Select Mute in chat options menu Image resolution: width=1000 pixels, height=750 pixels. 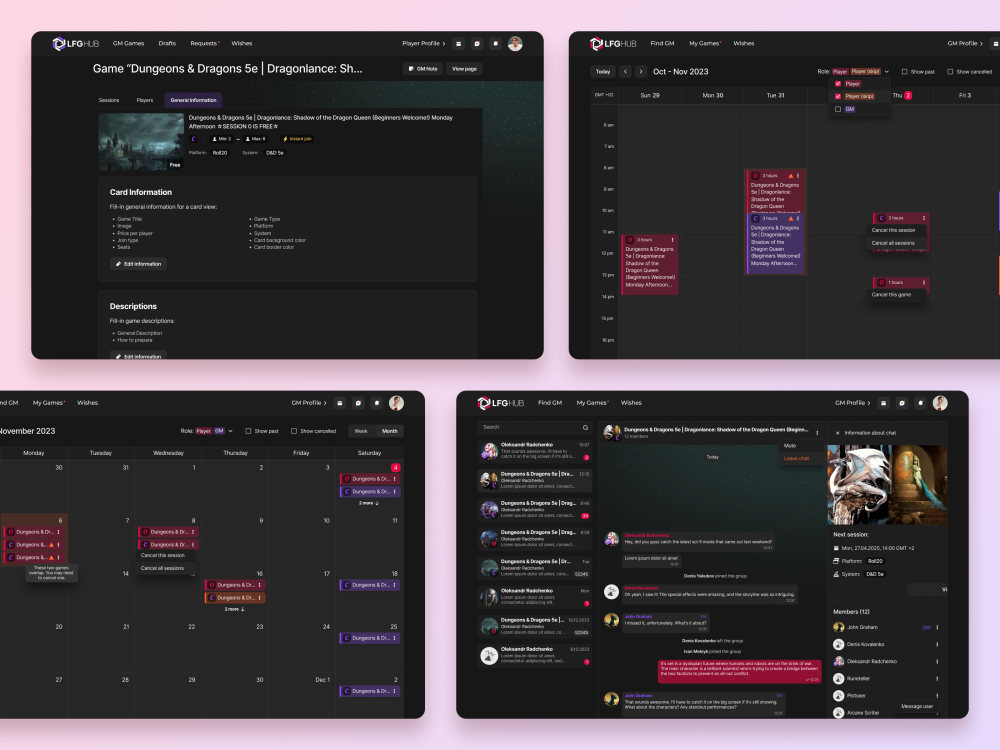tap(790, 446)
